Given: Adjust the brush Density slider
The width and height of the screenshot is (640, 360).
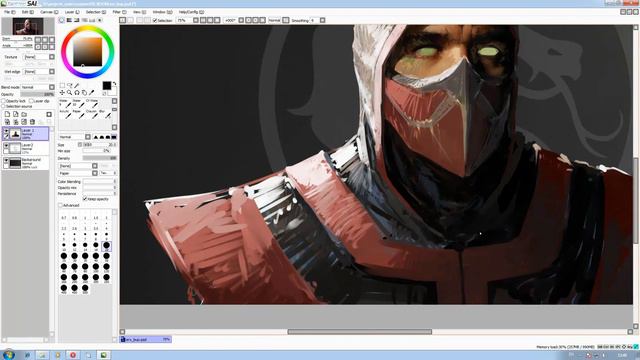Looking at the screenshot, I should coord(100,158).
